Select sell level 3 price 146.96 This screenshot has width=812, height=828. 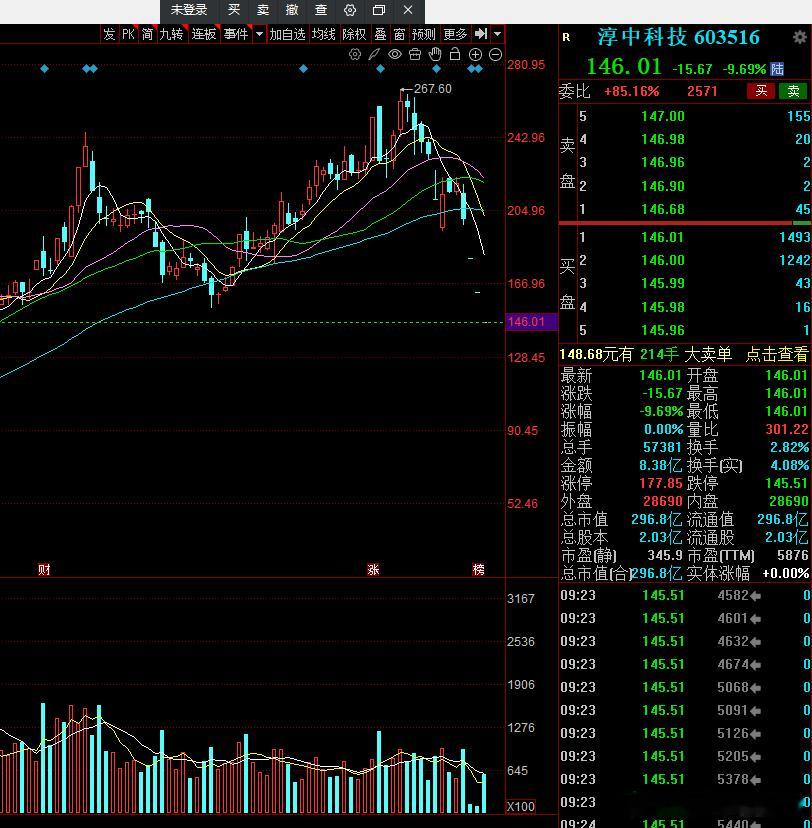[x=663, y=163]
